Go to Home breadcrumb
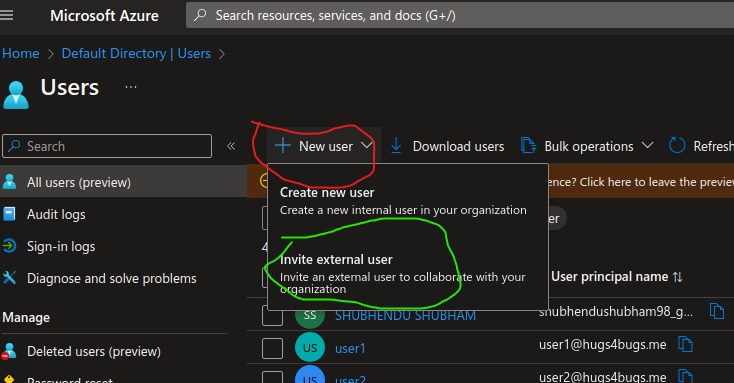This screenshot has height=383, width=734. pyautogui.click(x=21, y=53)
